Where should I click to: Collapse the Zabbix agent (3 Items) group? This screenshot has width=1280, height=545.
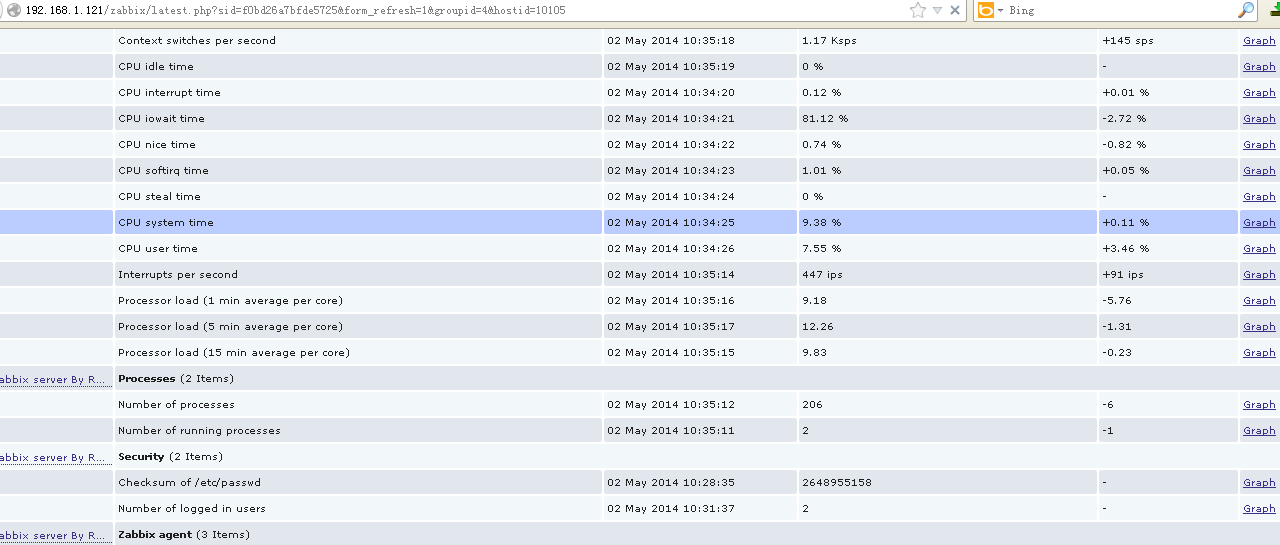click(x=184, y=535)
